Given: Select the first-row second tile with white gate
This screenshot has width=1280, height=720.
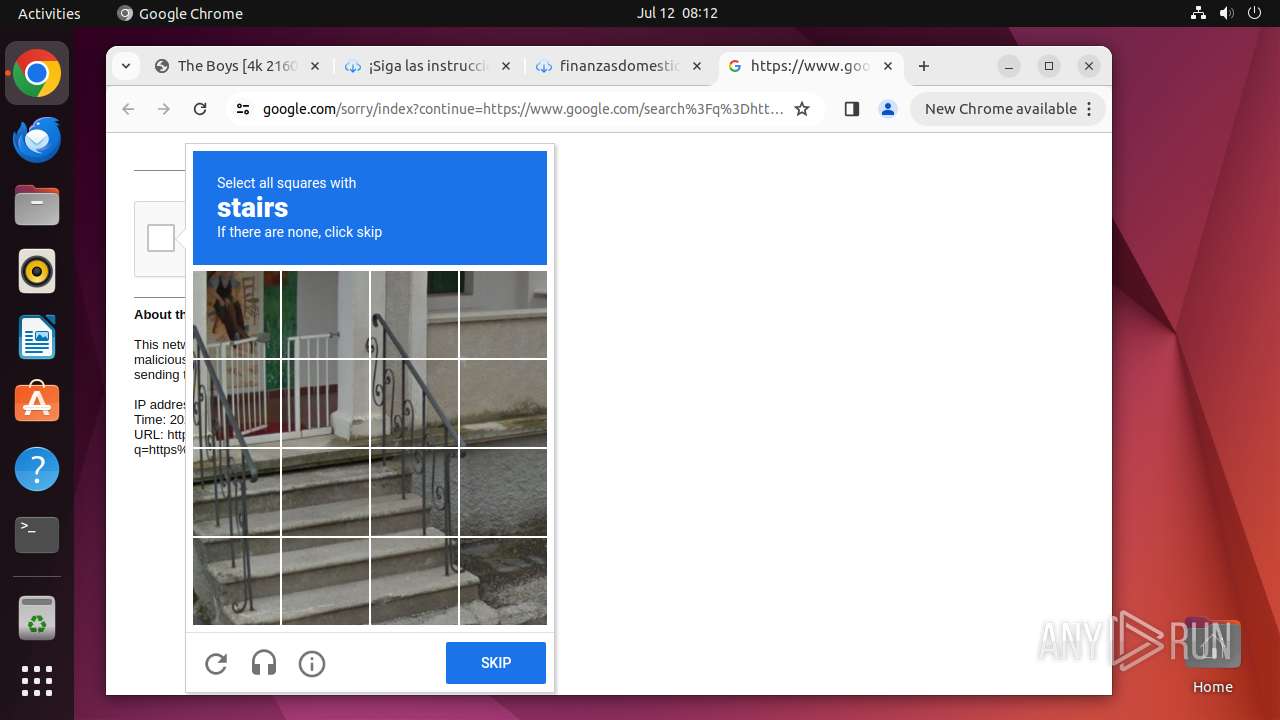Looking at the screenshot, I should [x=325, y=314].
